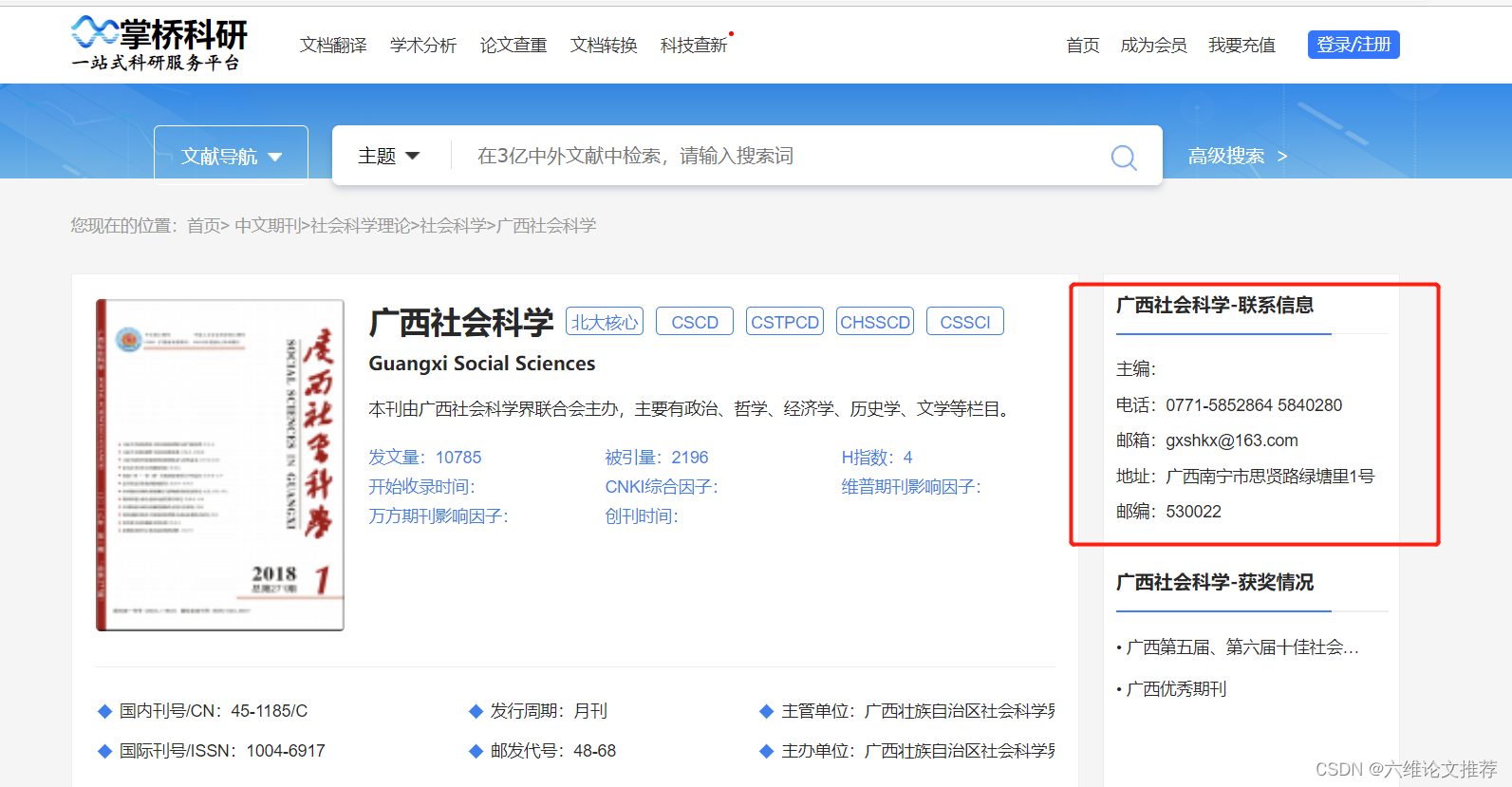Click award item 广西第五届、第六届十佳社会…
This screenshot has height=787, width=1512.
coord(1242,647)
